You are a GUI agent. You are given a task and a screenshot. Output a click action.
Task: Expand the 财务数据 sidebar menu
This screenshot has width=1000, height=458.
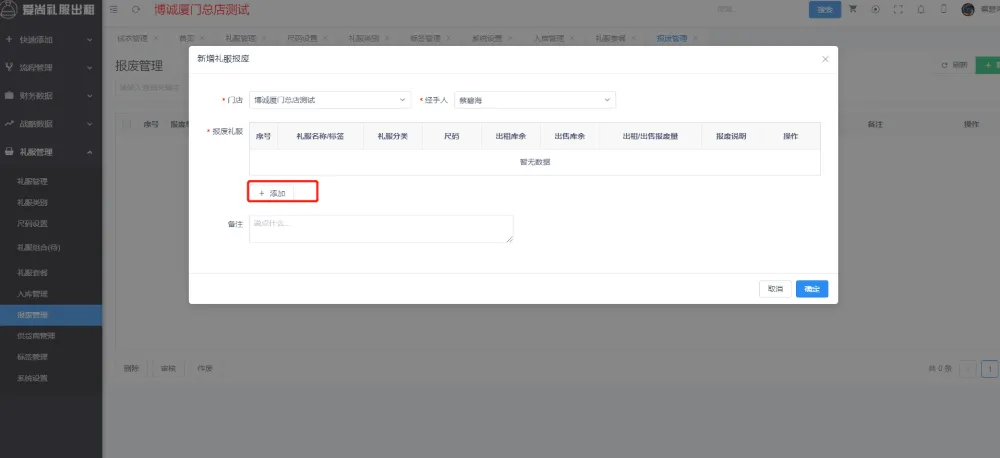pyautogui.click(x=50, y=96)
